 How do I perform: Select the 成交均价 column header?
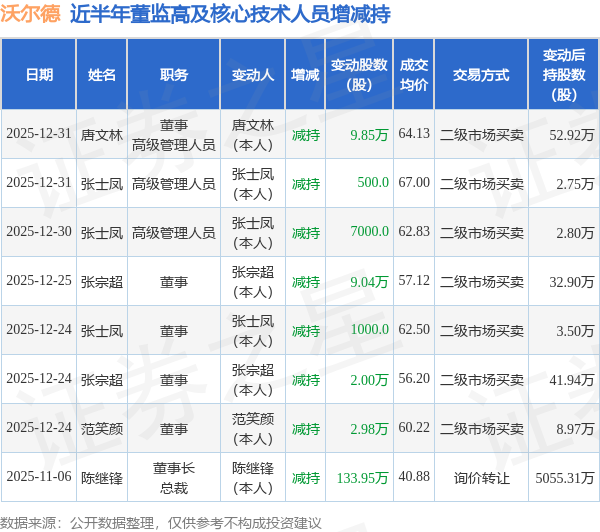414,75
